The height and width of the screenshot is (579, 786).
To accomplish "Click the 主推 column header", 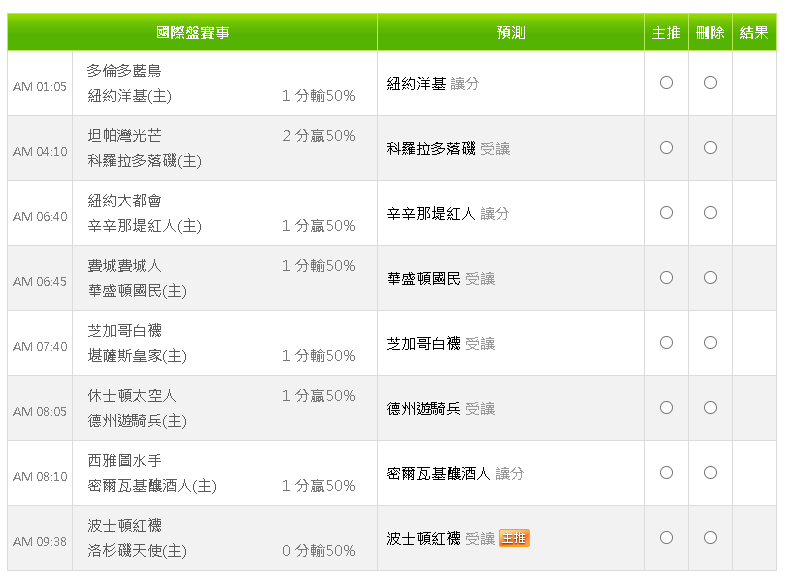I will pos(666,33).
